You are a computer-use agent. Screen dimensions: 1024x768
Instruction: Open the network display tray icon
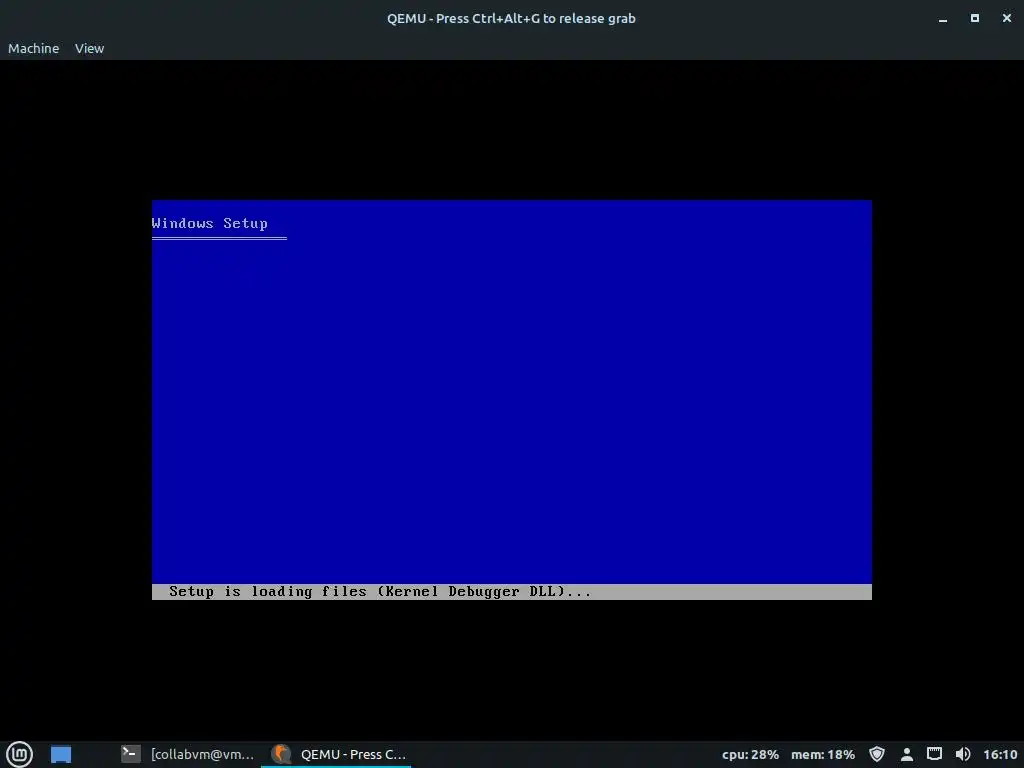point(935,754)
